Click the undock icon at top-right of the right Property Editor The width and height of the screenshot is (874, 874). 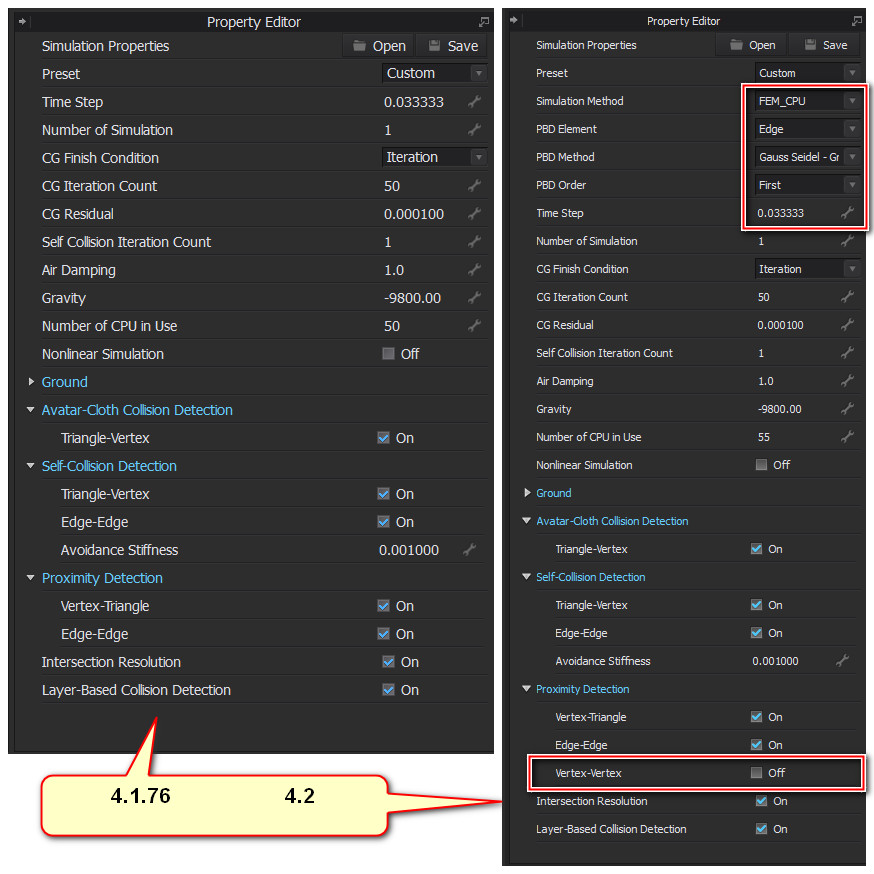857,21
